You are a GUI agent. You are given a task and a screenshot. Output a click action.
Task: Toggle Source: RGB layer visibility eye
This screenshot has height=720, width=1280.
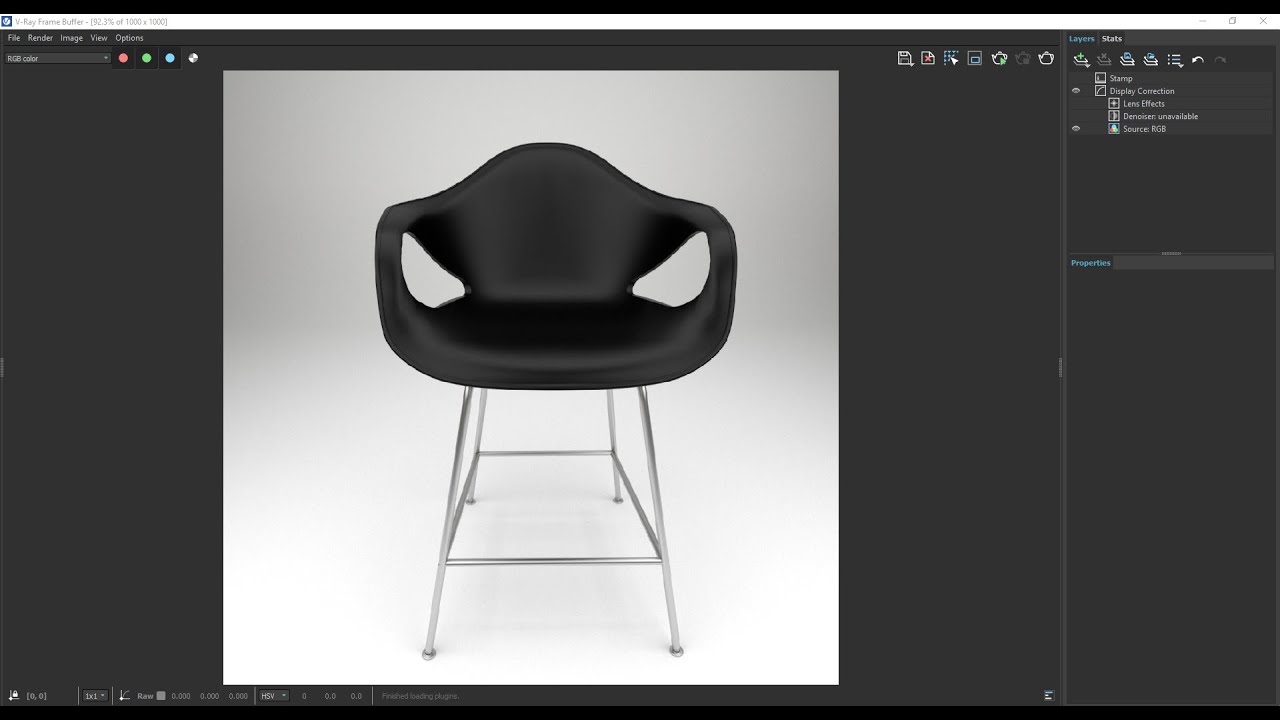[1076, 129]
